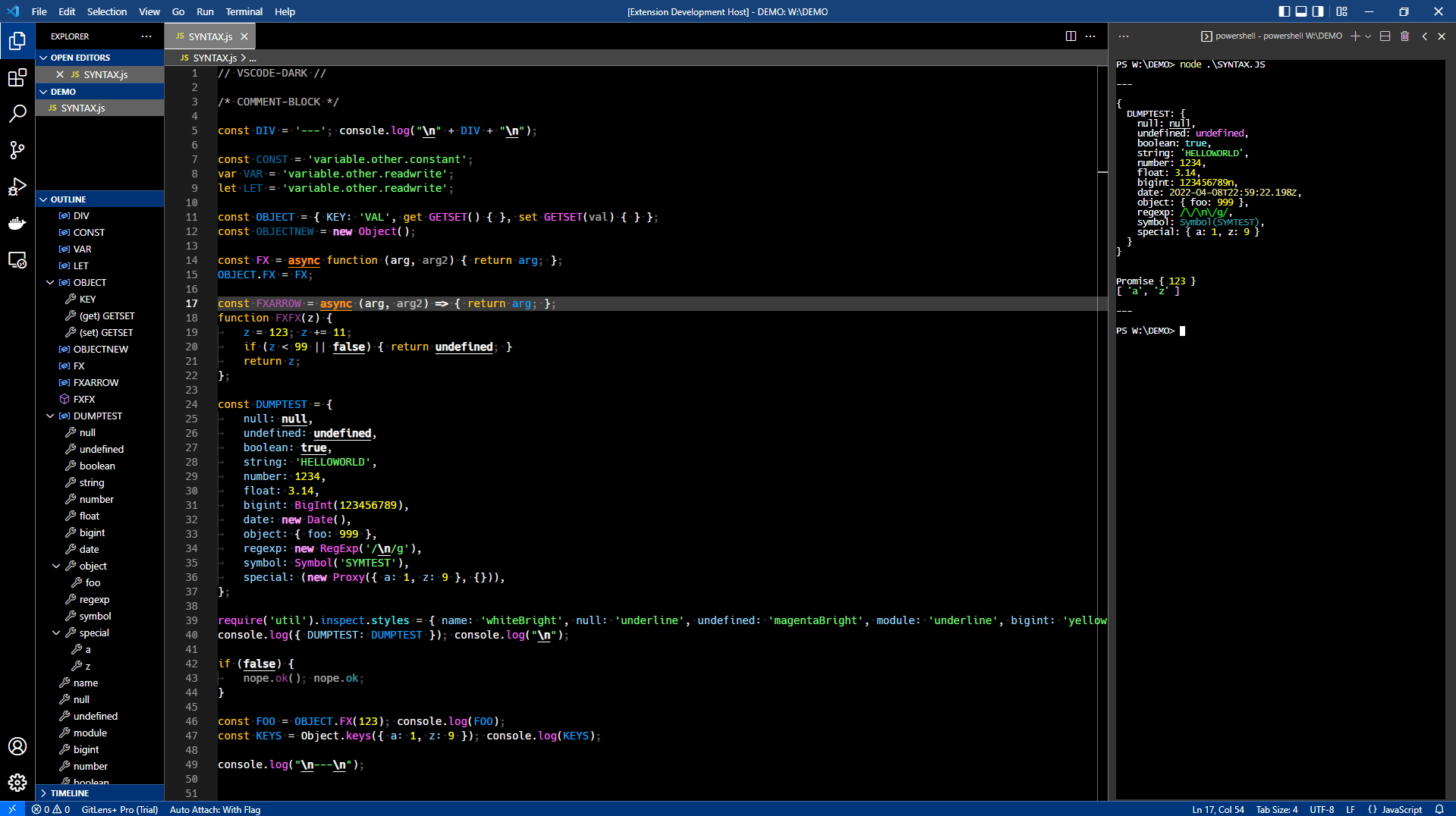Kill the terminal with trash icon
The image size is (1456, 816).
1404,36
